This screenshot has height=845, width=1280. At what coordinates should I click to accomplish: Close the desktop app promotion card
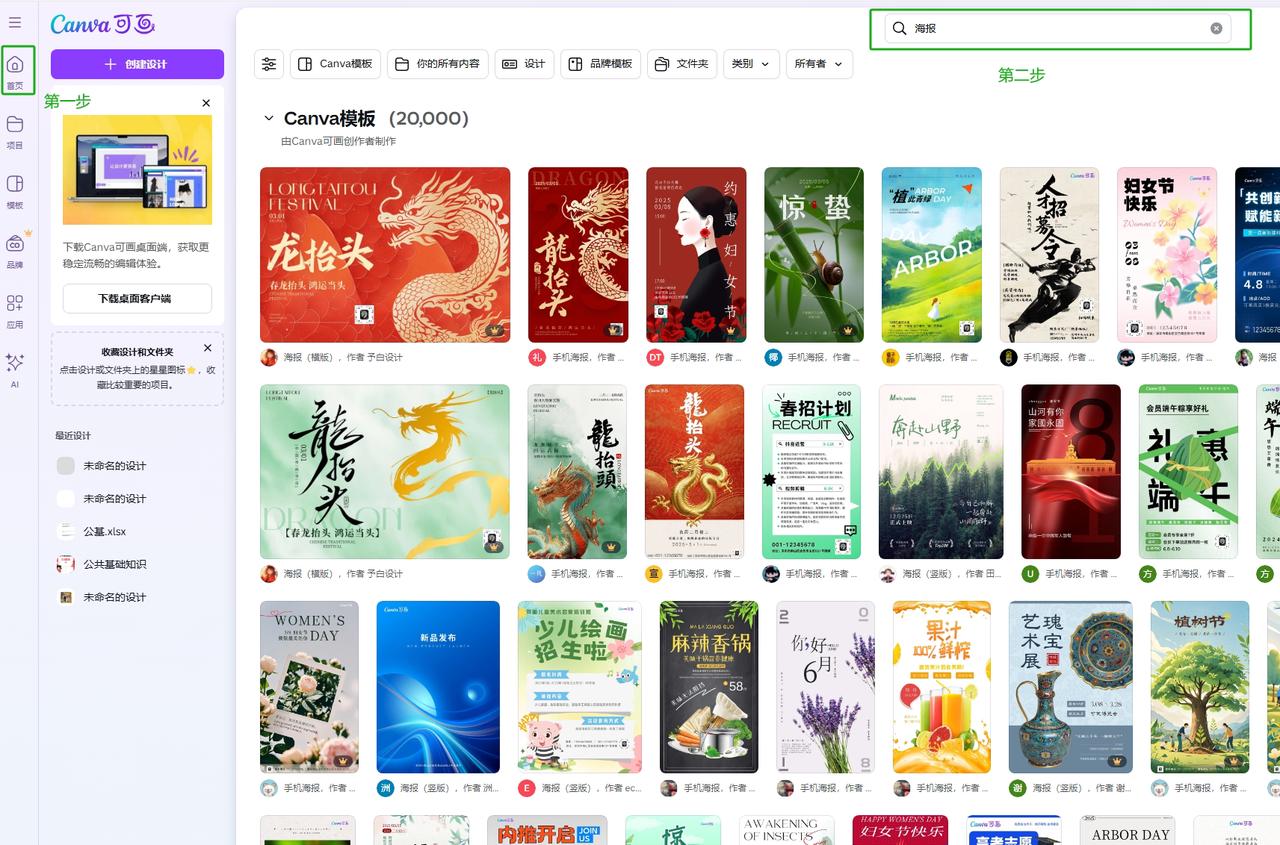(206, 103)
